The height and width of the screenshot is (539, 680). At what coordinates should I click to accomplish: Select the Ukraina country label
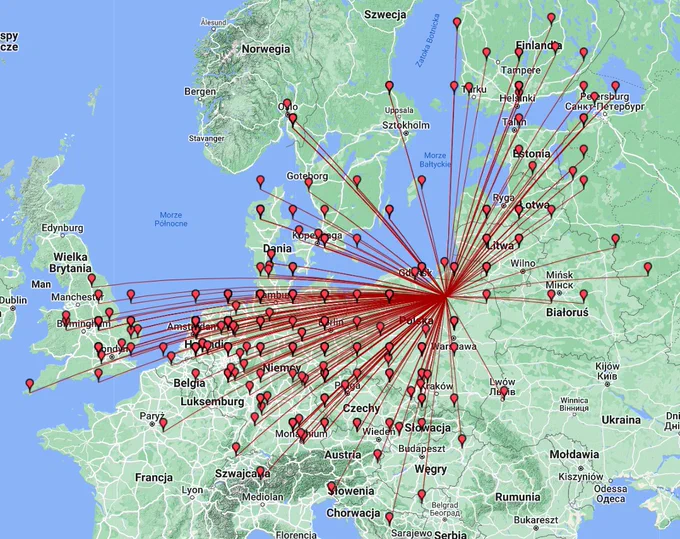click(x=621, y=420)
